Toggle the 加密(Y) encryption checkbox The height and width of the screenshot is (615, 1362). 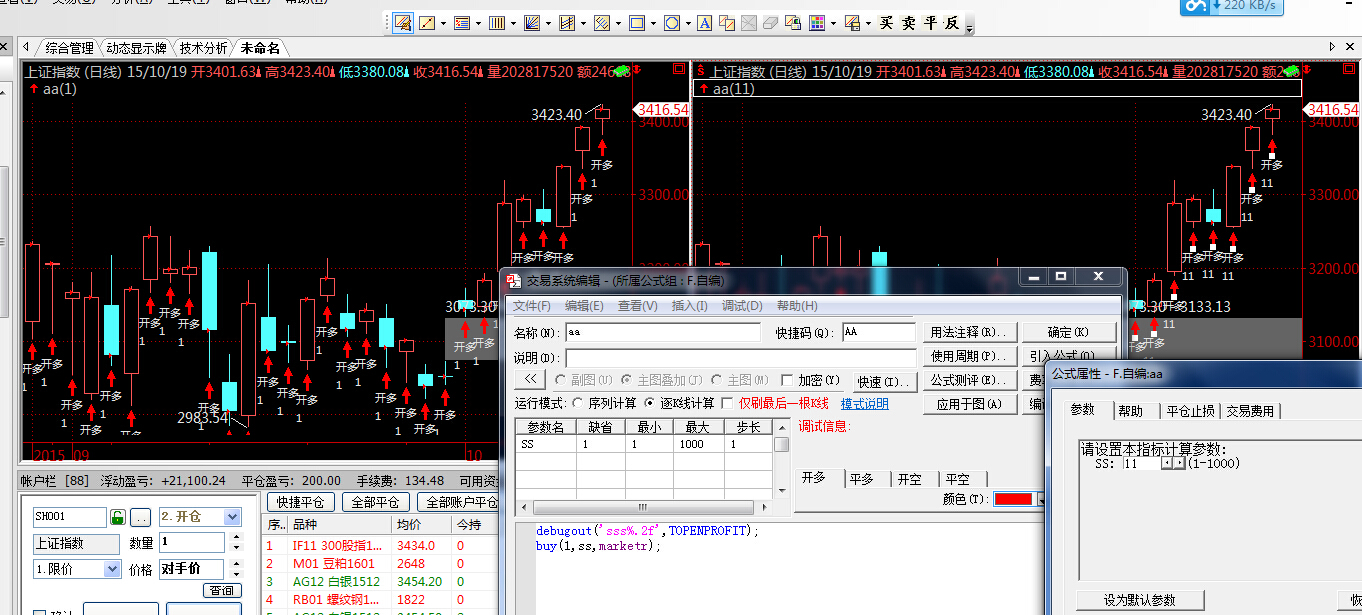[x=787, y=380]
